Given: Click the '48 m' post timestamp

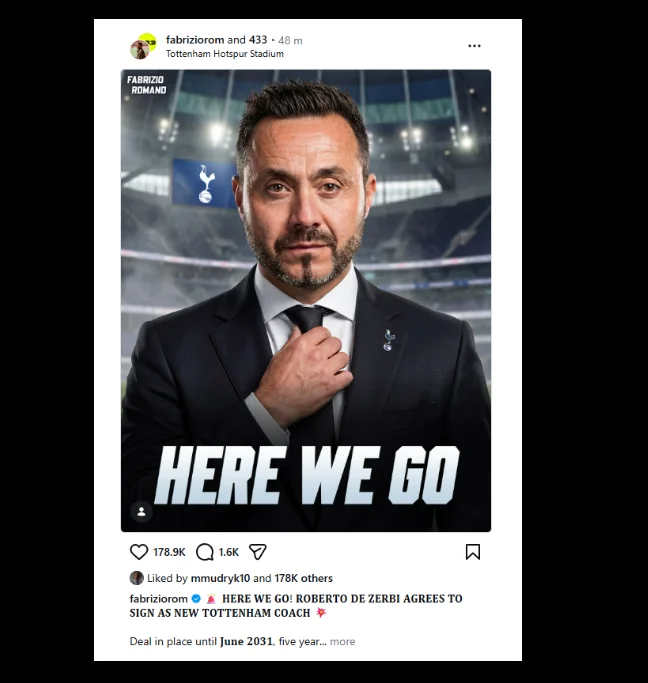Looking at the screenshot, I should click(290, 40).
